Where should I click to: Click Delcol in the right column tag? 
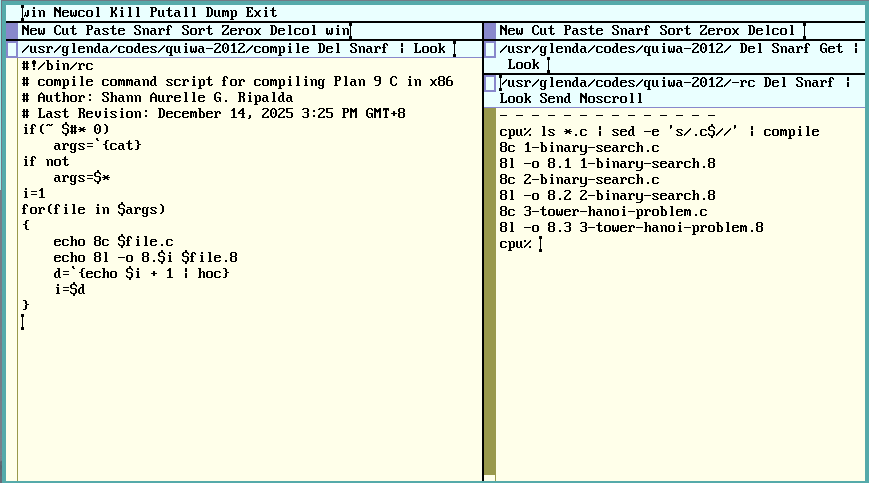tap(770, 30)
